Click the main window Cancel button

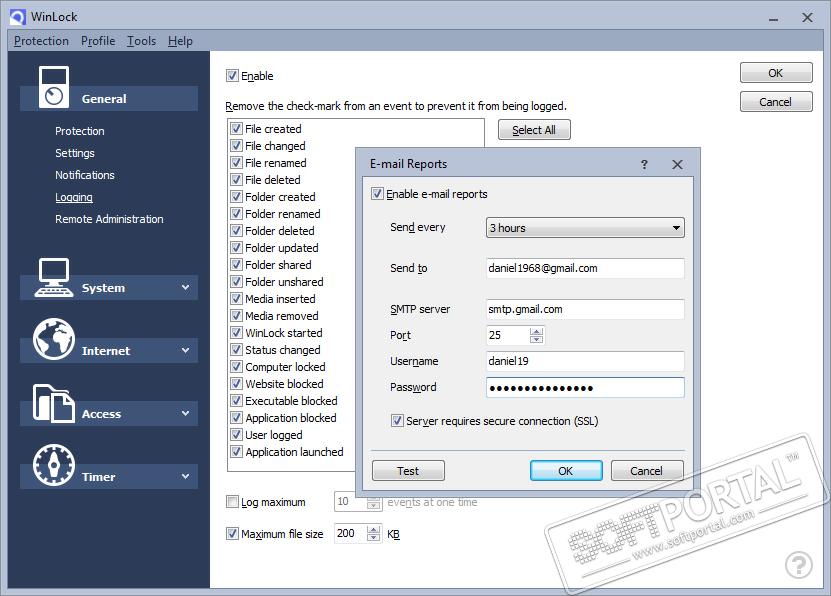point(776,102)
